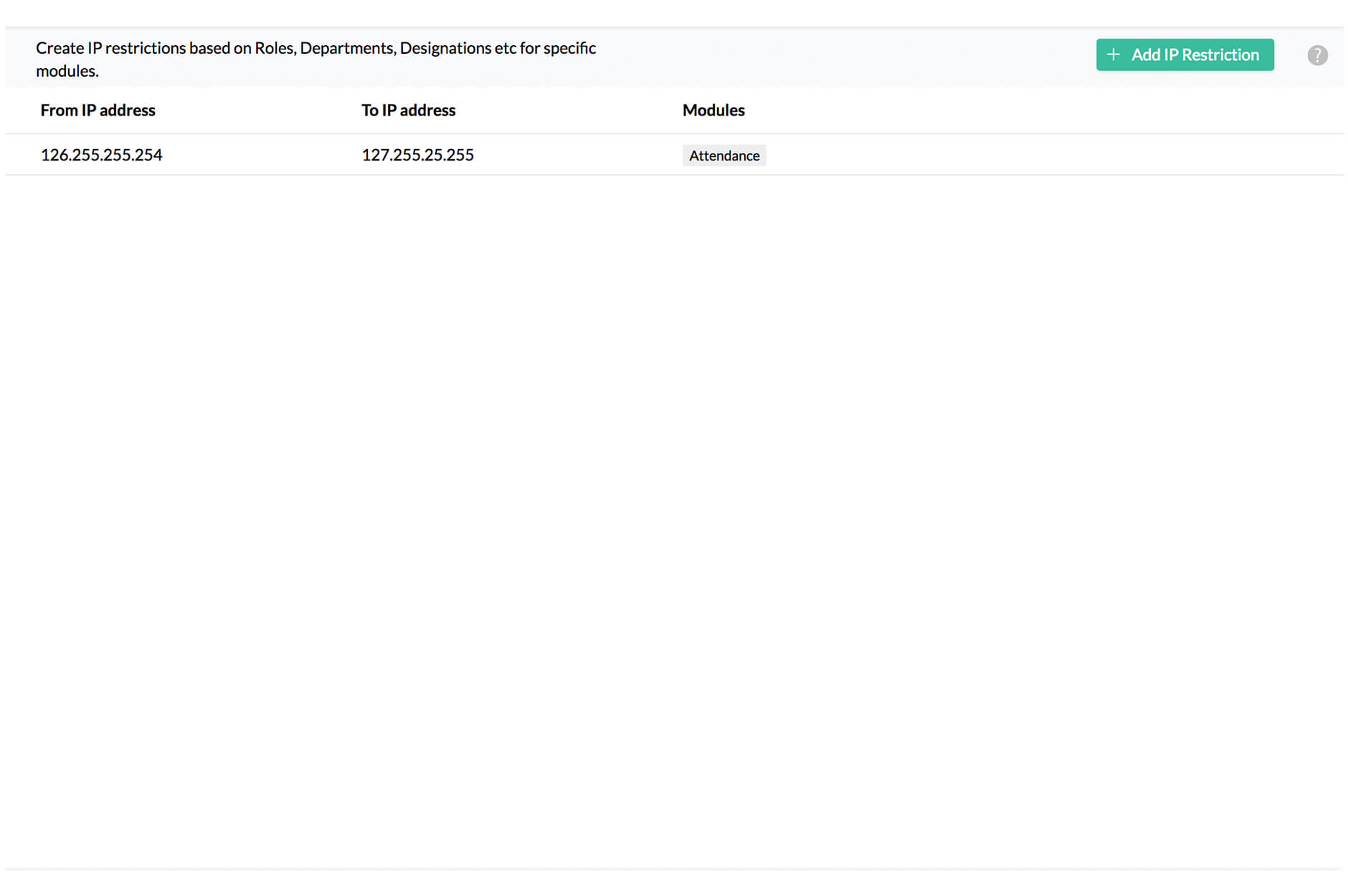Screen dimensions: 1348x896
Task: Select the plus symbol inside the green button
Action: [1114, 54]
